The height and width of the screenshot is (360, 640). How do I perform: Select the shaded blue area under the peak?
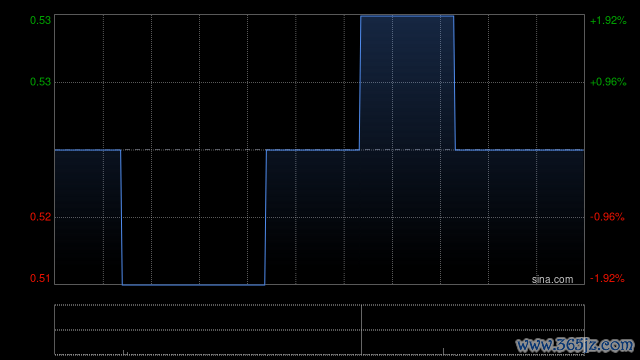[x=407, y=83]
